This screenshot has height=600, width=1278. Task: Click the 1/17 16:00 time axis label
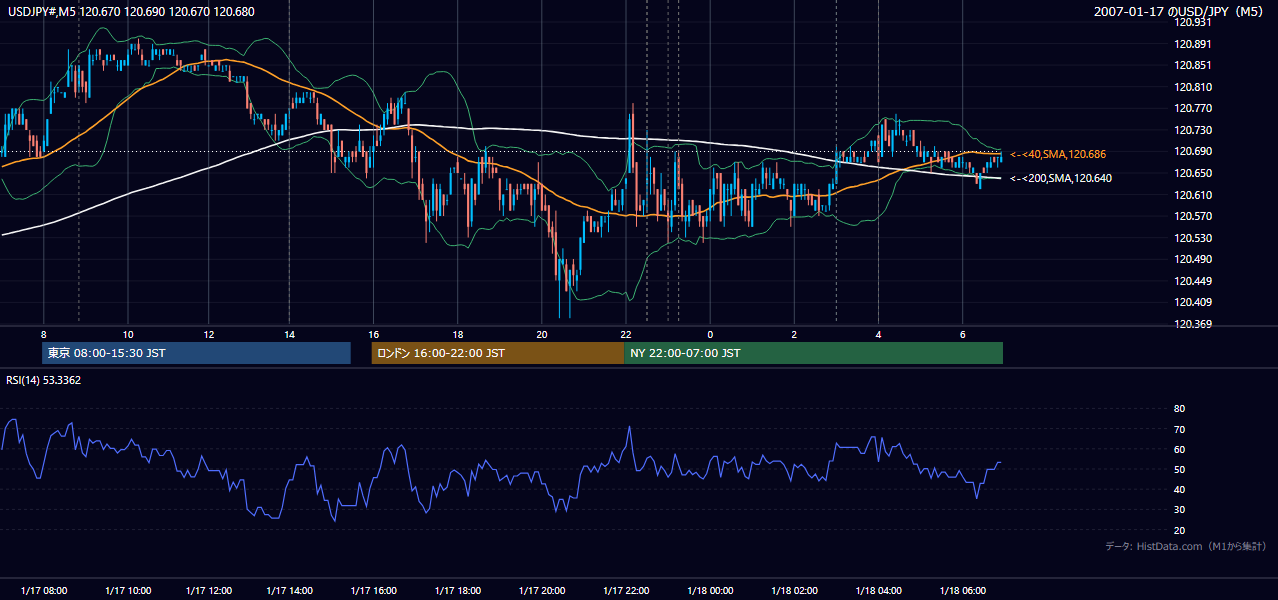376,591
